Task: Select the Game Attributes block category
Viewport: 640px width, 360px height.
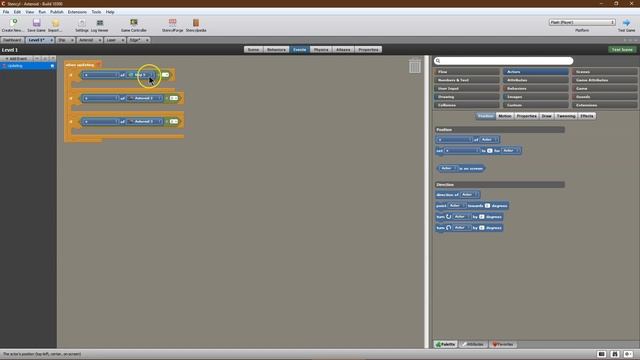Action: coord(604,80)
